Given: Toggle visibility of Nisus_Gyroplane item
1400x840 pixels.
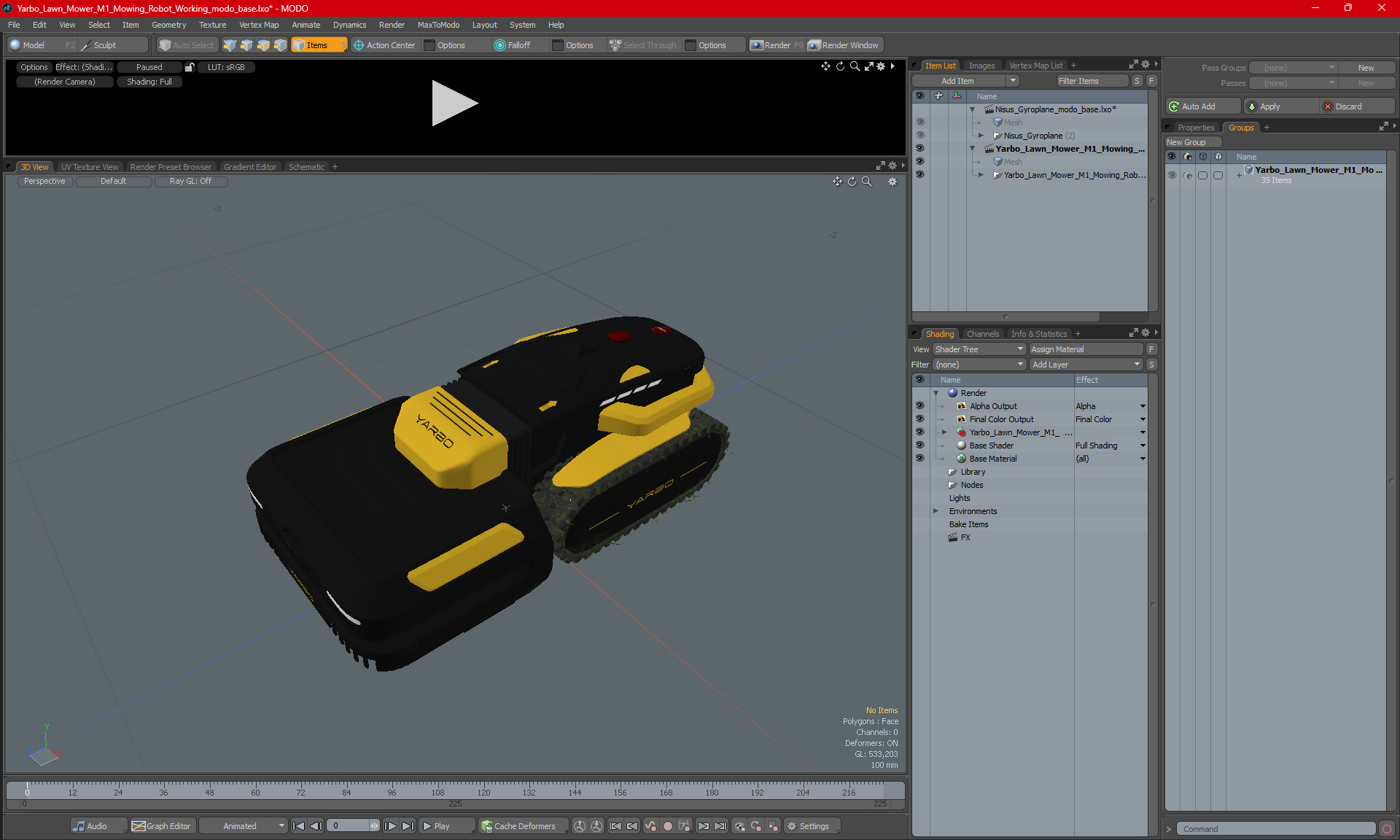Looking at the screenshot, I should pyautogui.click(x=919, y=136).
